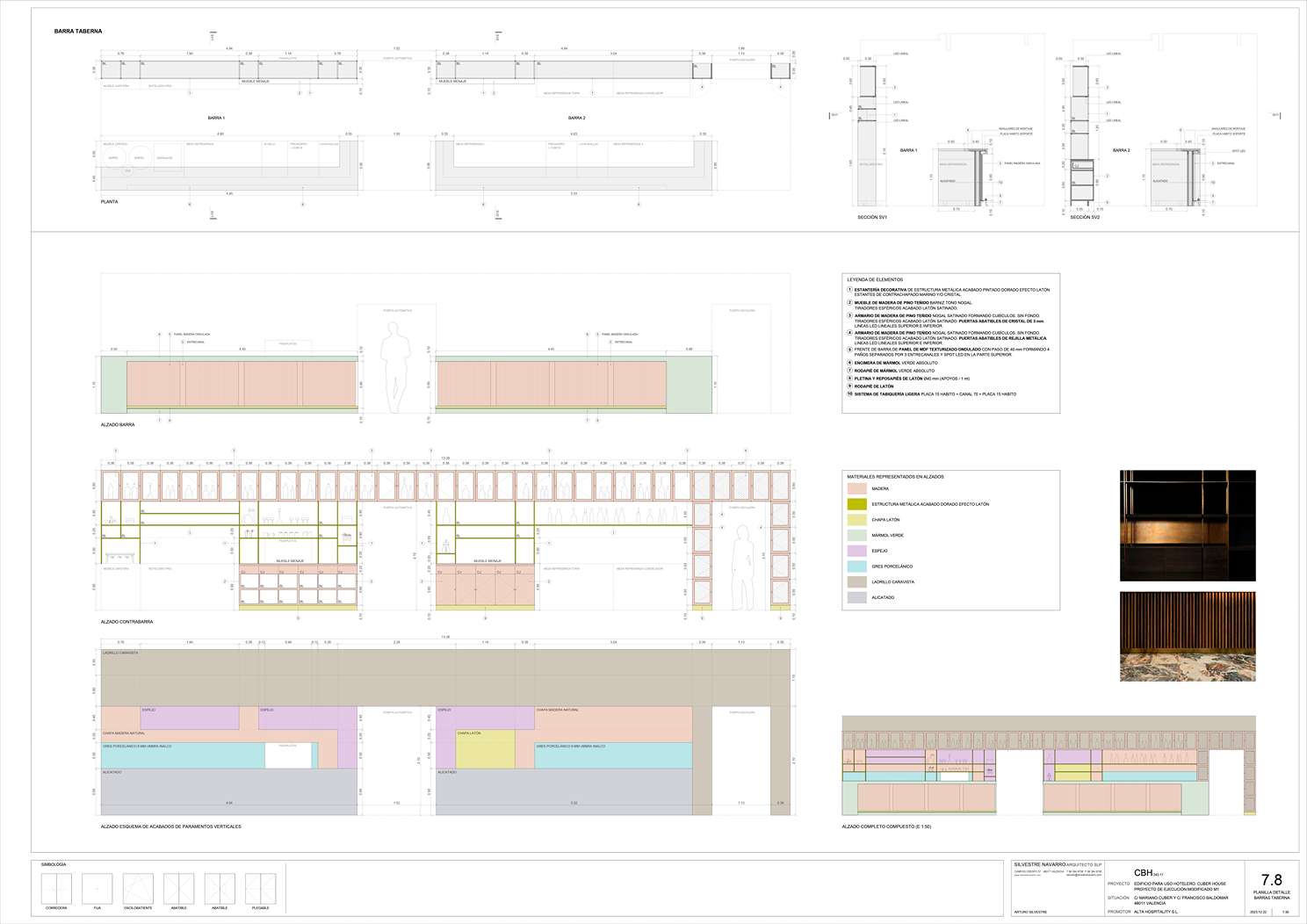Image resolution: width=1307 pixels, height=924 pixels.
Task: Open the slatted wood and marble photo
Action: tap(1188, 636)
